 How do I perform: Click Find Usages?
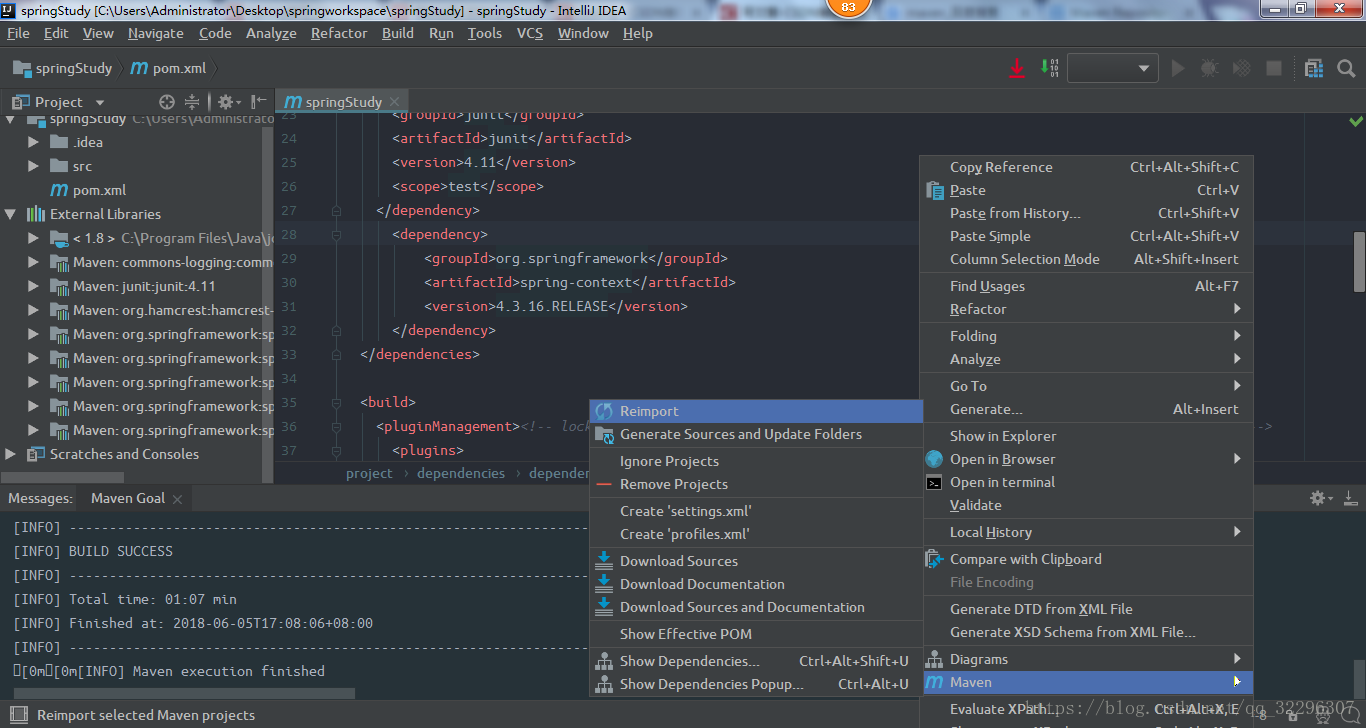1086,286
